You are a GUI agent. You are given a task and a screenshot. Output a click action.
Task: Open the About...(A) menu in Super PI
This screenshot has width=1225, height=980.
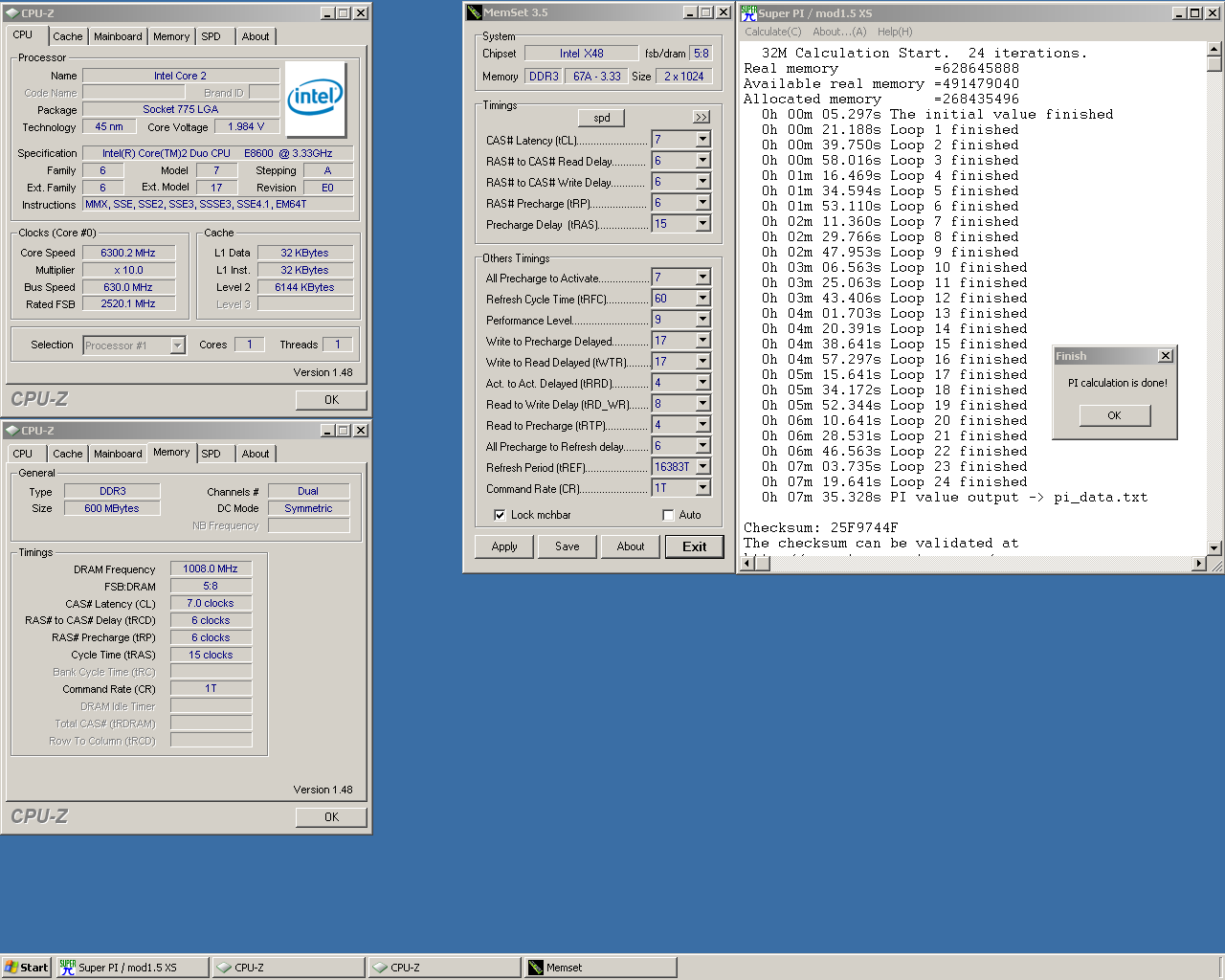coord(839,32)
